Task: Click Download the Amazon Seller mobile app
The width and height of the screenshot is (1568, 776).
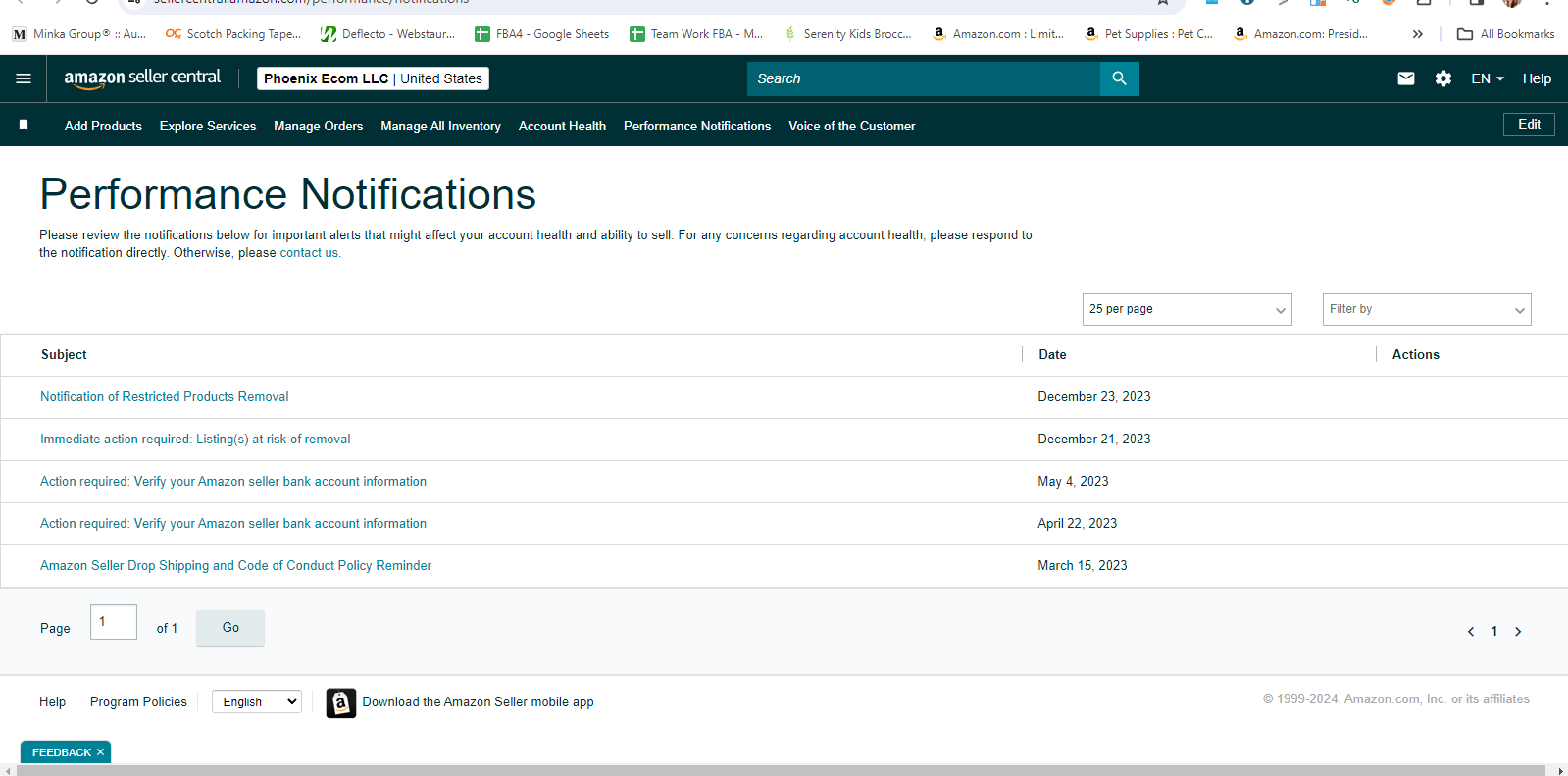Action: coord(478,702)
